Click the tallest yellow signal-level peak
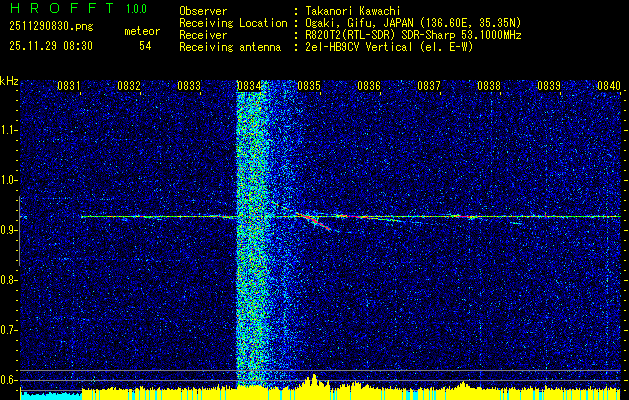The image size is (629, 400). click(314, 381)
